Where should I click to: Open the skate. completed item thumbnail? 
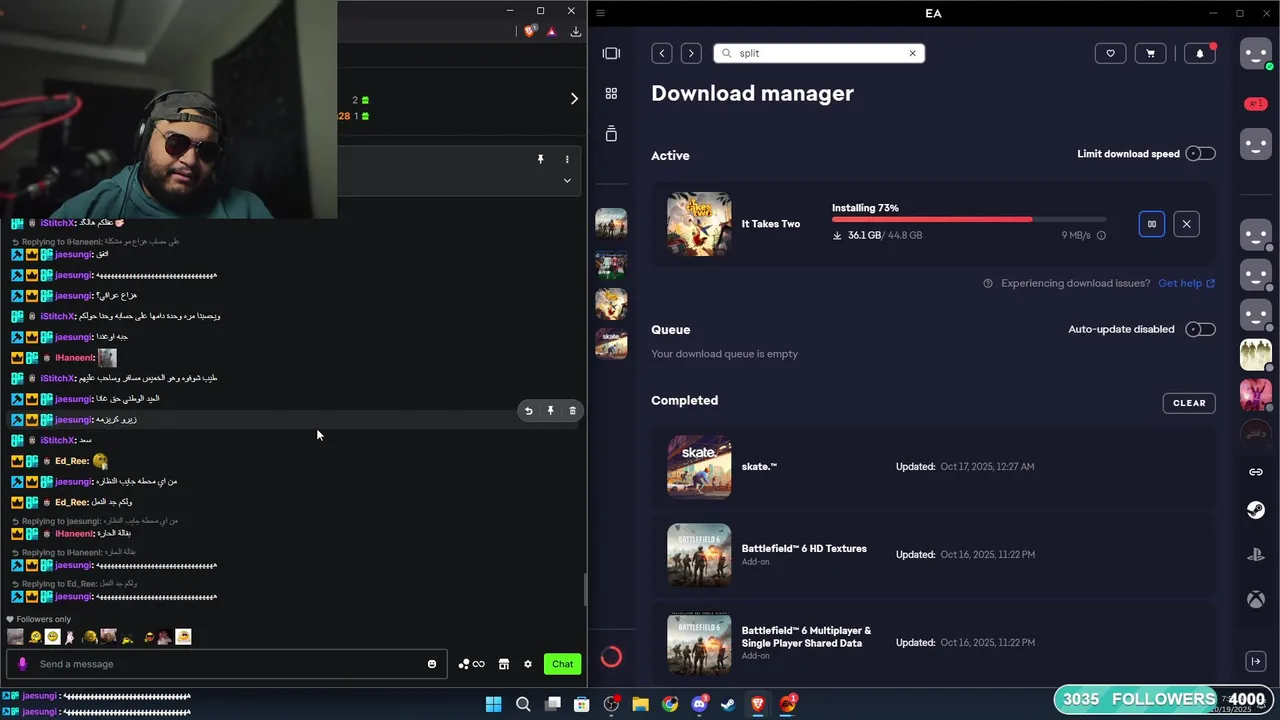click(x=699, y=466)
